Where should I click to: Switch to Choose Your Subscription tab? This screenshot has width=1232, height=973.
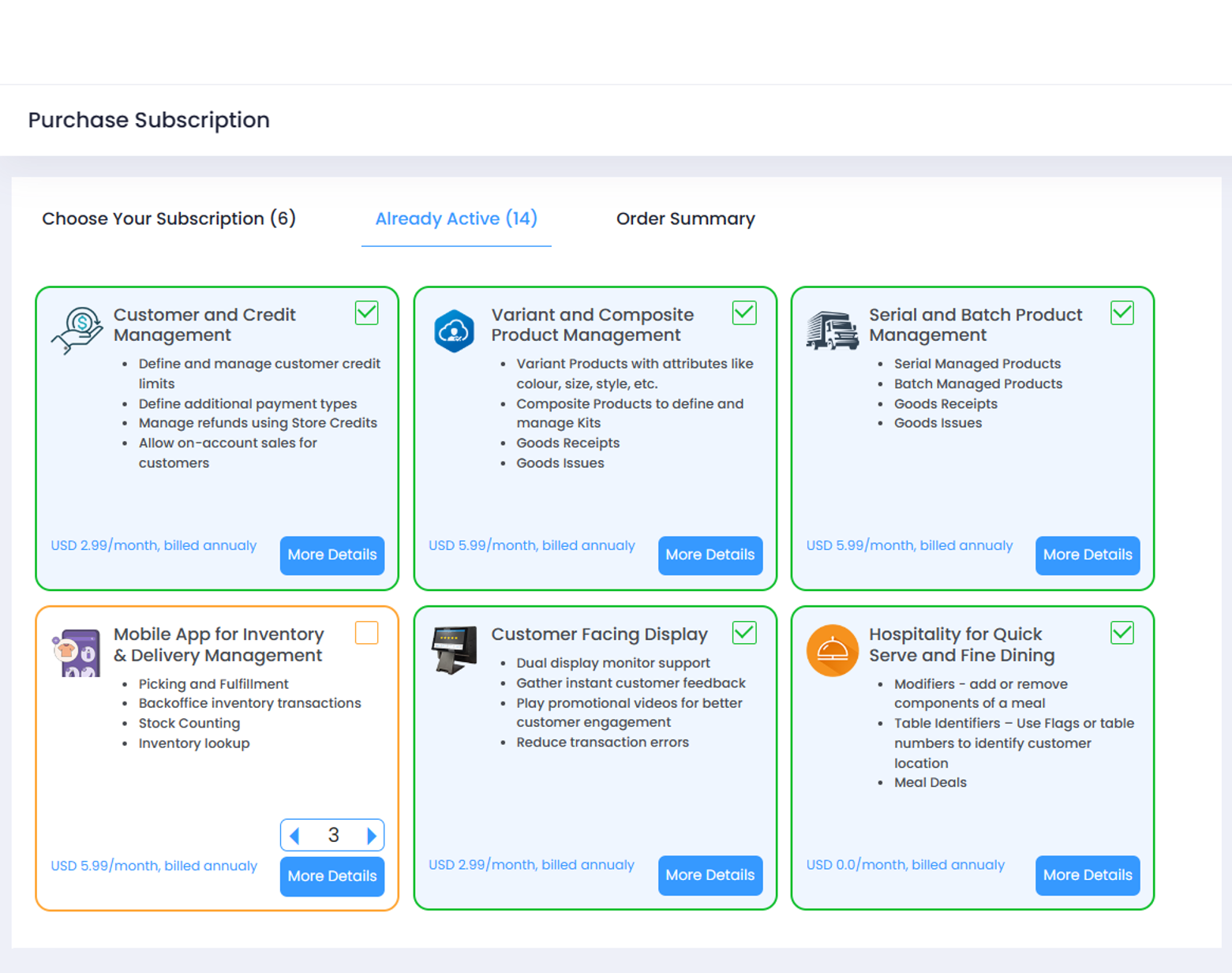click(169, 219)
